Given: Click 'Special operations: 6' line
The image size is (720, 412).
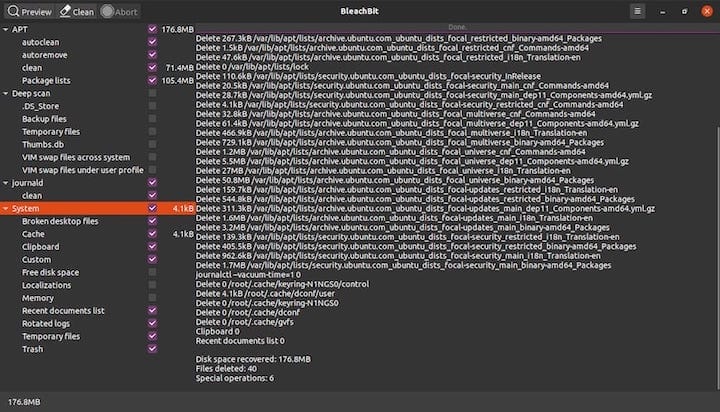Looking at the screenshot, I should [x=235, y=378].
